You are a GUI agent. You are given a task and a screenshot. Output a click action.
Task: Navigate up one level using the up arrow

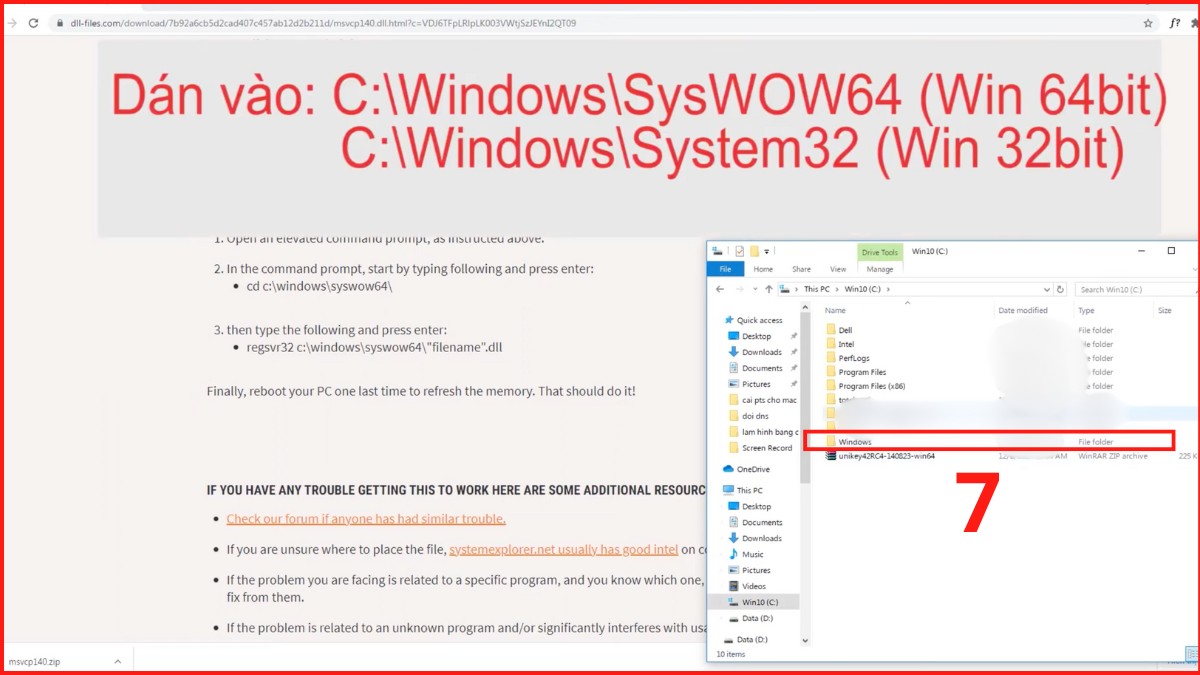[767, 289]
